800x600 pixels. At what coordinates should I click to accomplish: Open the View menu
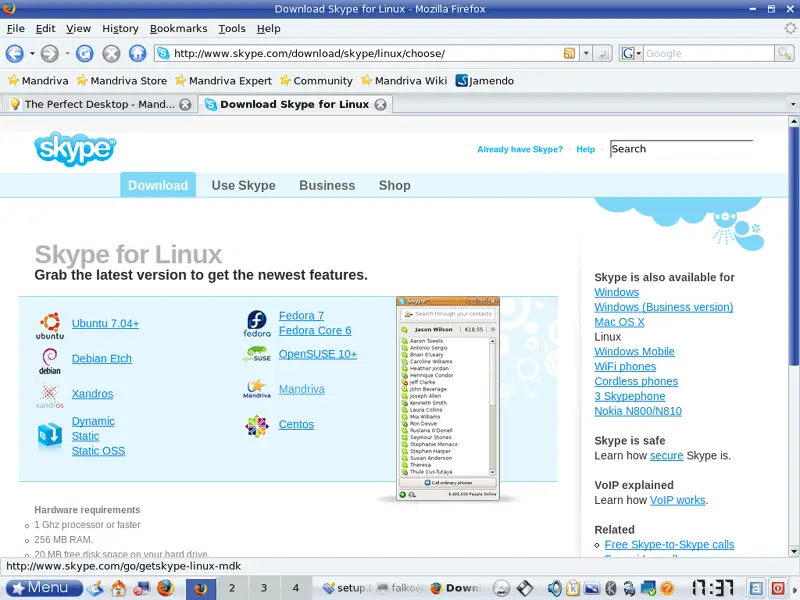(78, 29)
